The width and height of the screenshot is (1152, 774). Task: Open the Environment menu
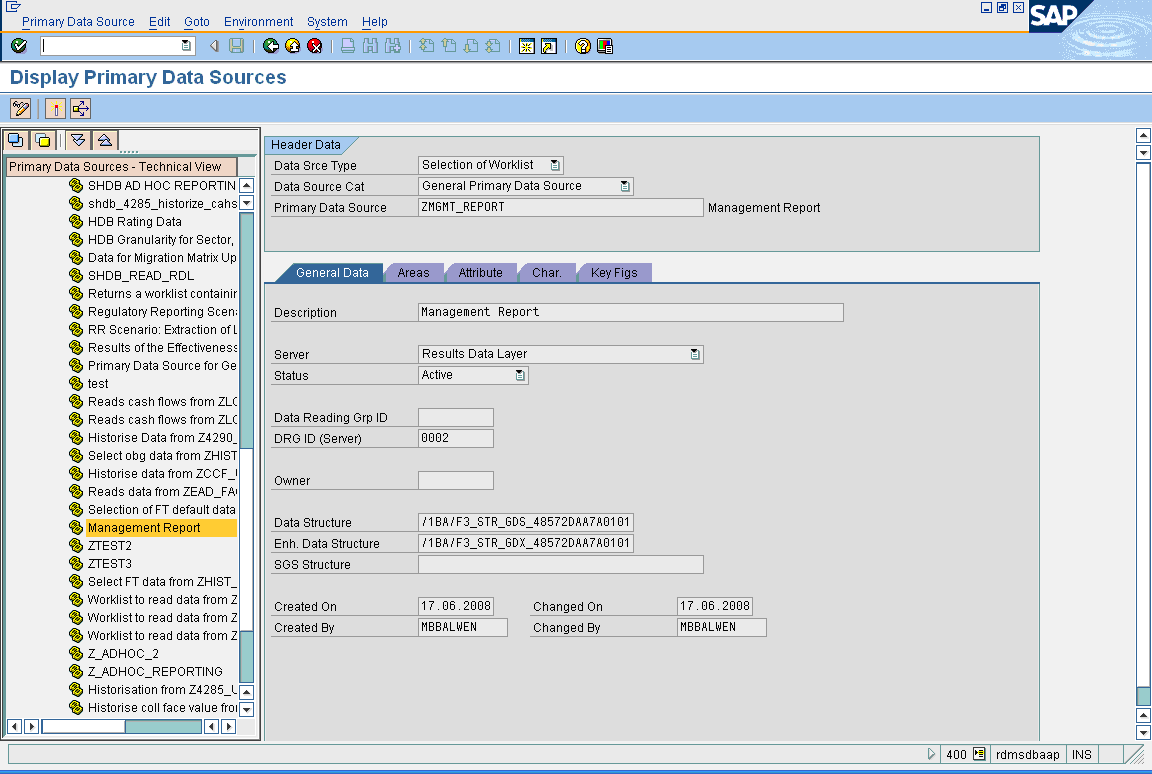click(x=258, y=21)
